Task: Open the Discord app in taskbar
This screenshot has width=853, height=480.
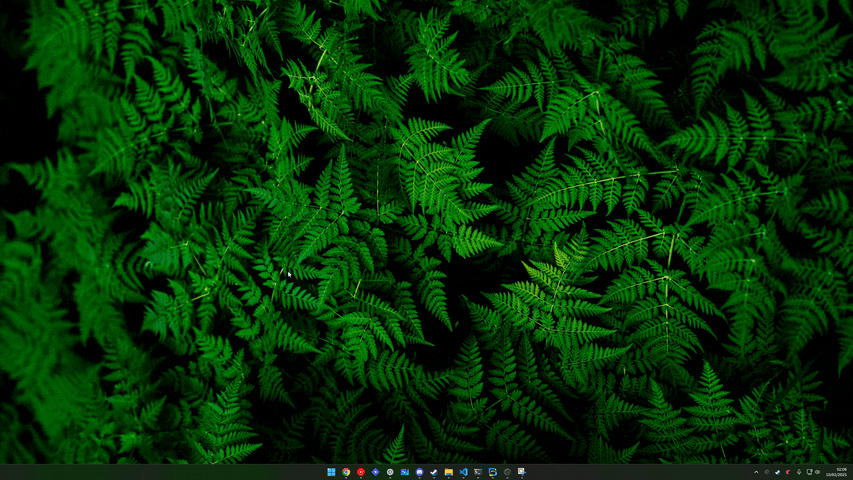Action: pyautogui.click(x=419, y=472)
